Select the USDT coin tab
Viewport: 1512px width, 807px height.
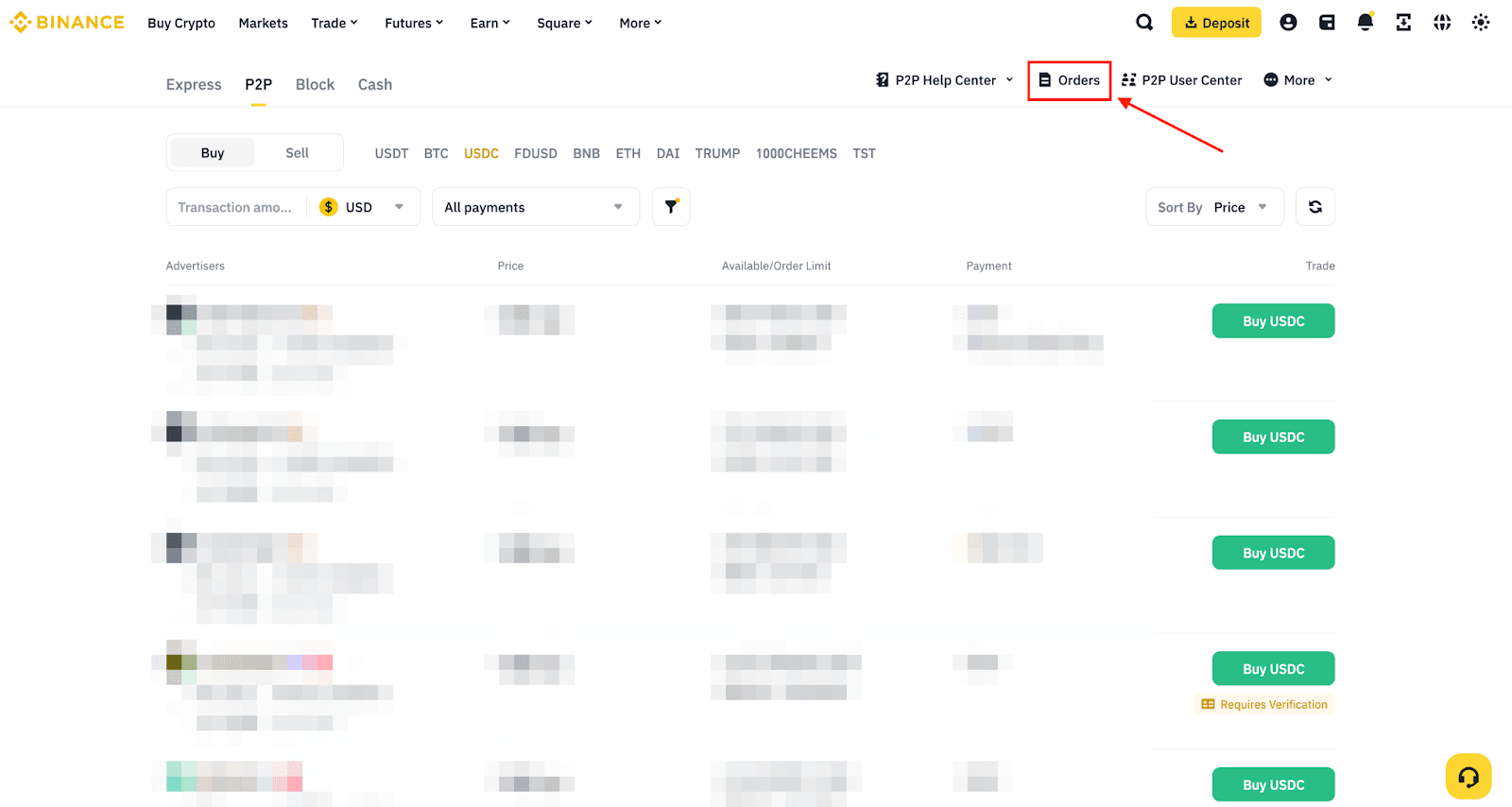pos(391,153)
